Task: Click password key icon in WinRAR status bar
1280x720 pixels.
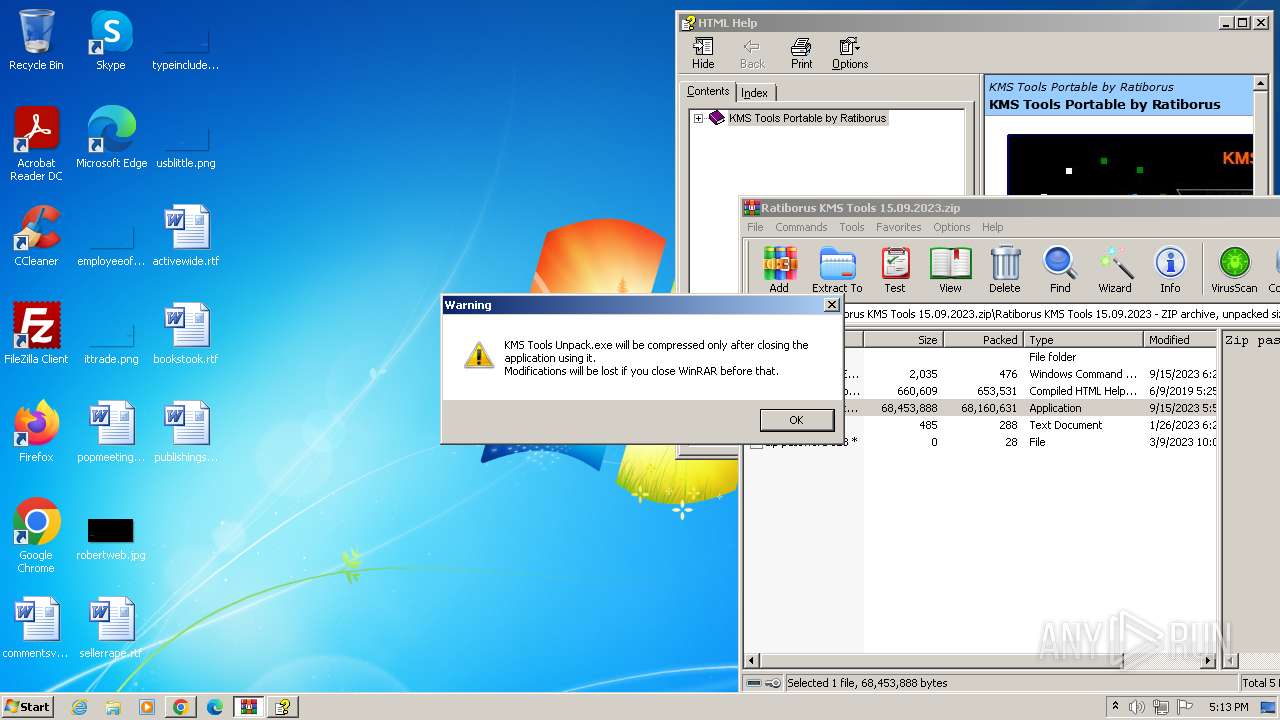Action: tap(773, 683)
